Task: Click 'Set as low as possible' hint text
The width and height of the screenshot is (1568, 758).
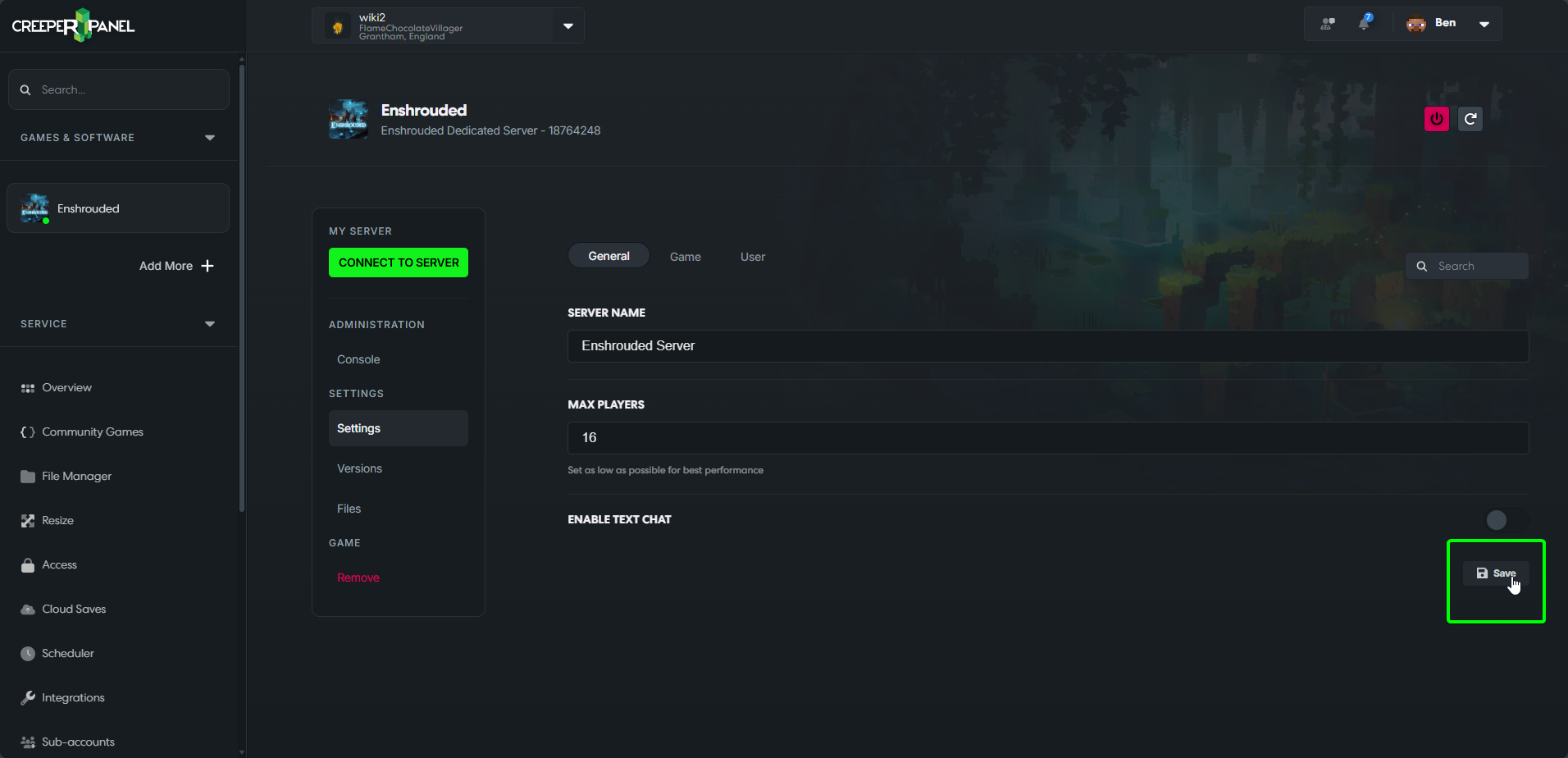Action: click(665, 470)
